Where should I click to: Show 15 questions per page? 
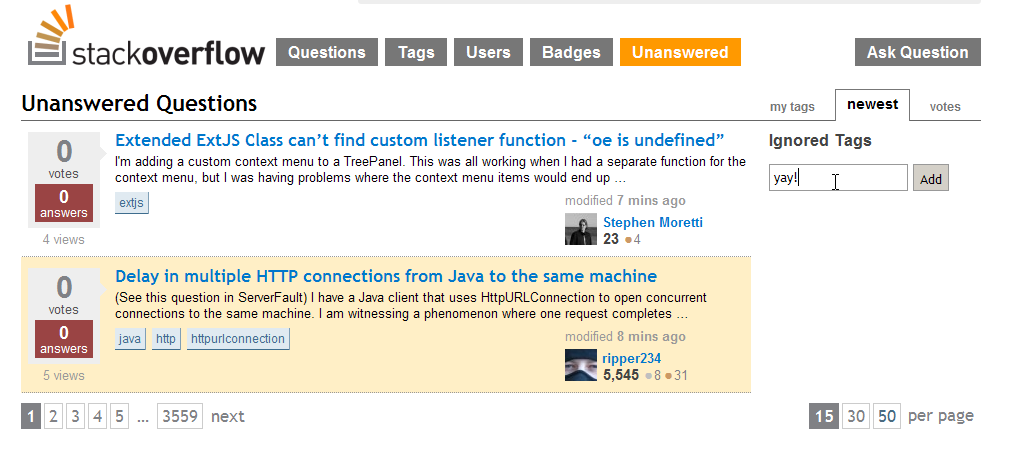tap(824, 416)
